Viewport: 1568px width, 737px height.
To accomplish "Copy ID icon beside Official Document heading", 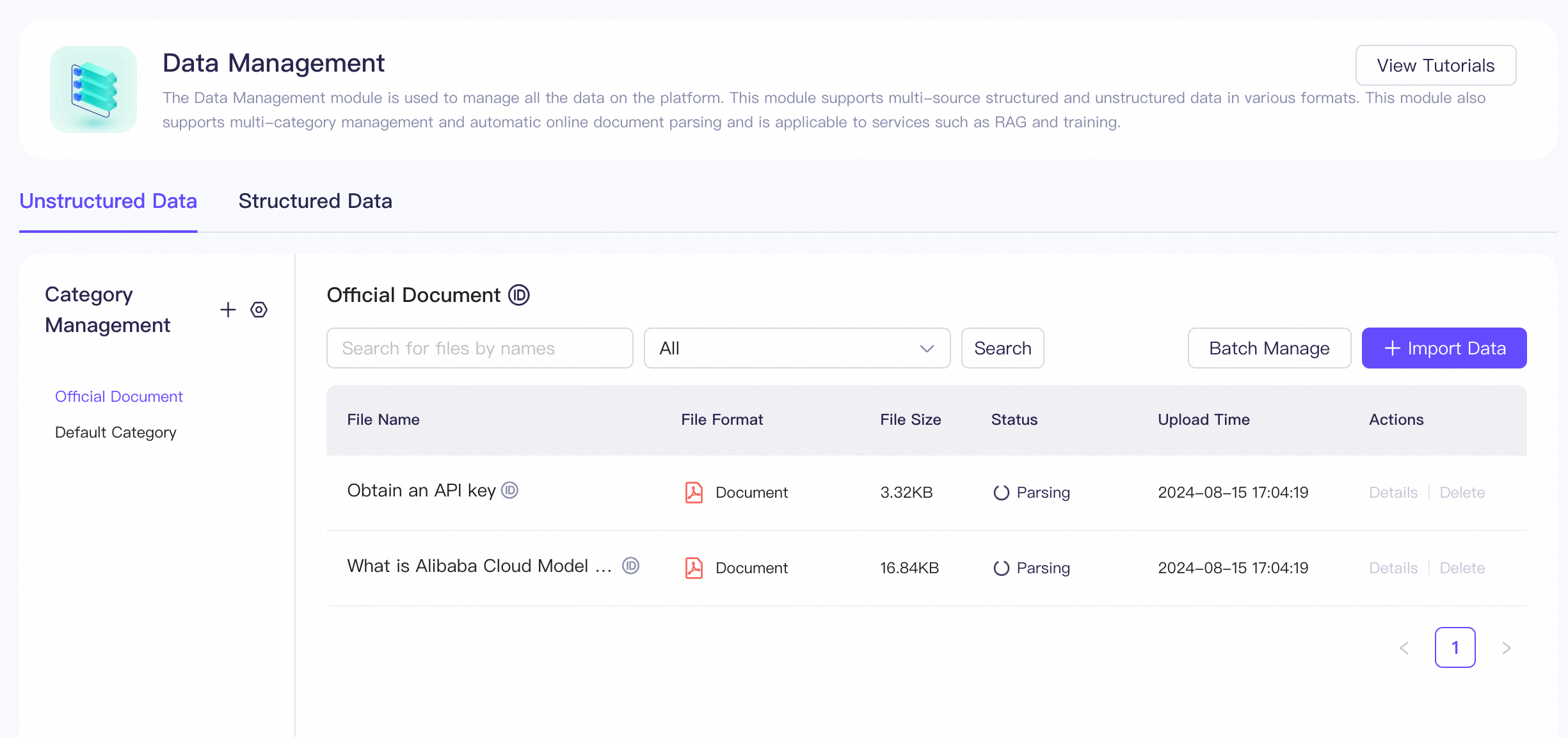I will (x=519, y=295).
